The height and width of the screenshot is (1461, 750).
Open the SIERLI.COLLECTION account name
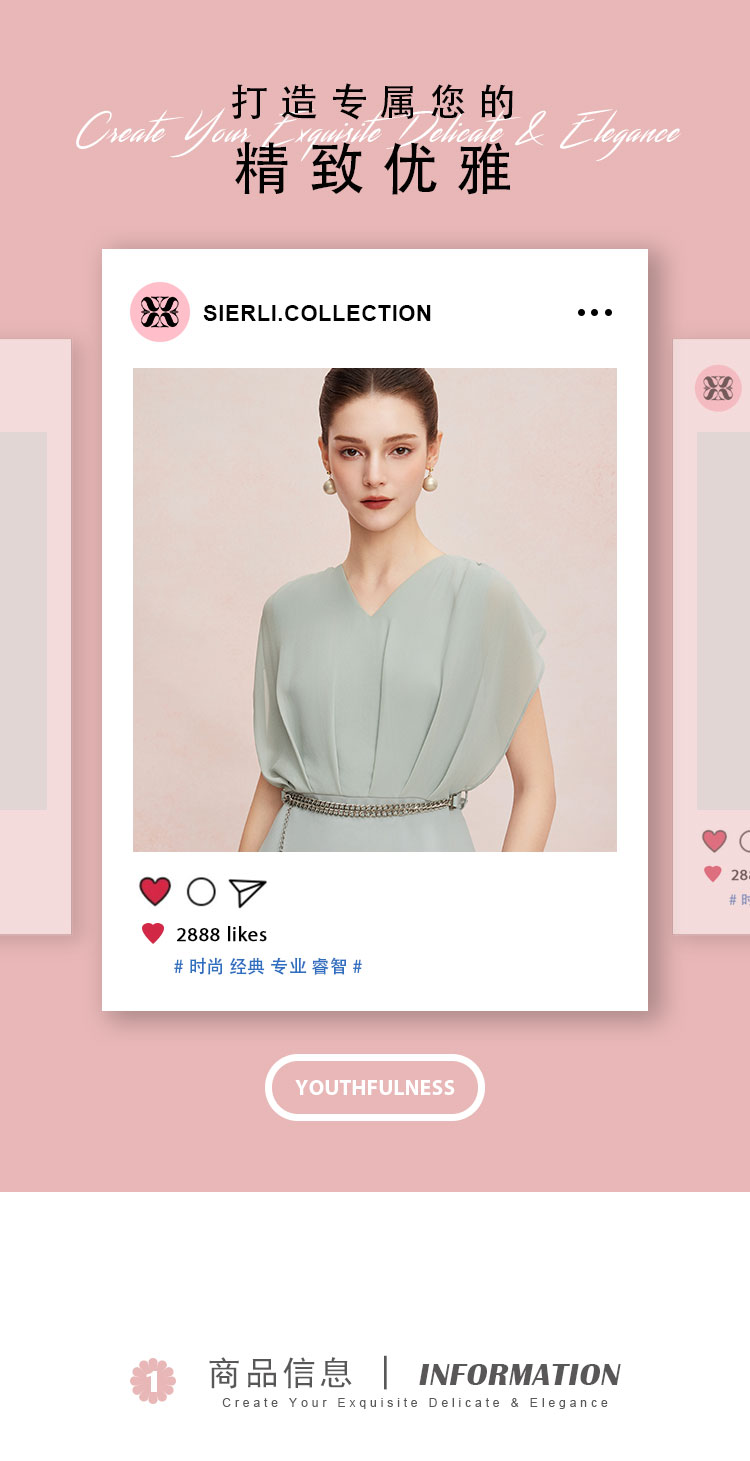[x=317, y=313]
